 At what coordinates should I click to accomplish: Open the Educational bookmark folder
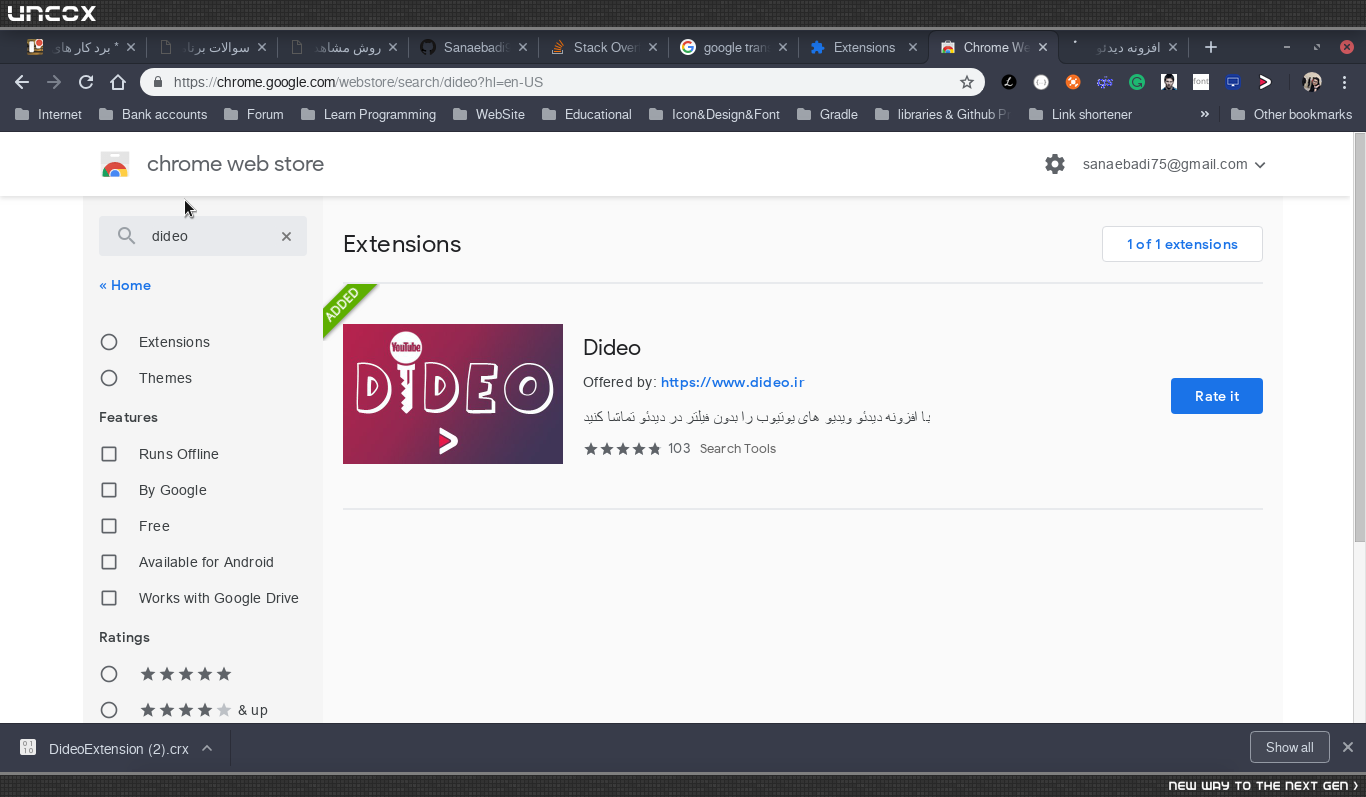pos(587,114)
